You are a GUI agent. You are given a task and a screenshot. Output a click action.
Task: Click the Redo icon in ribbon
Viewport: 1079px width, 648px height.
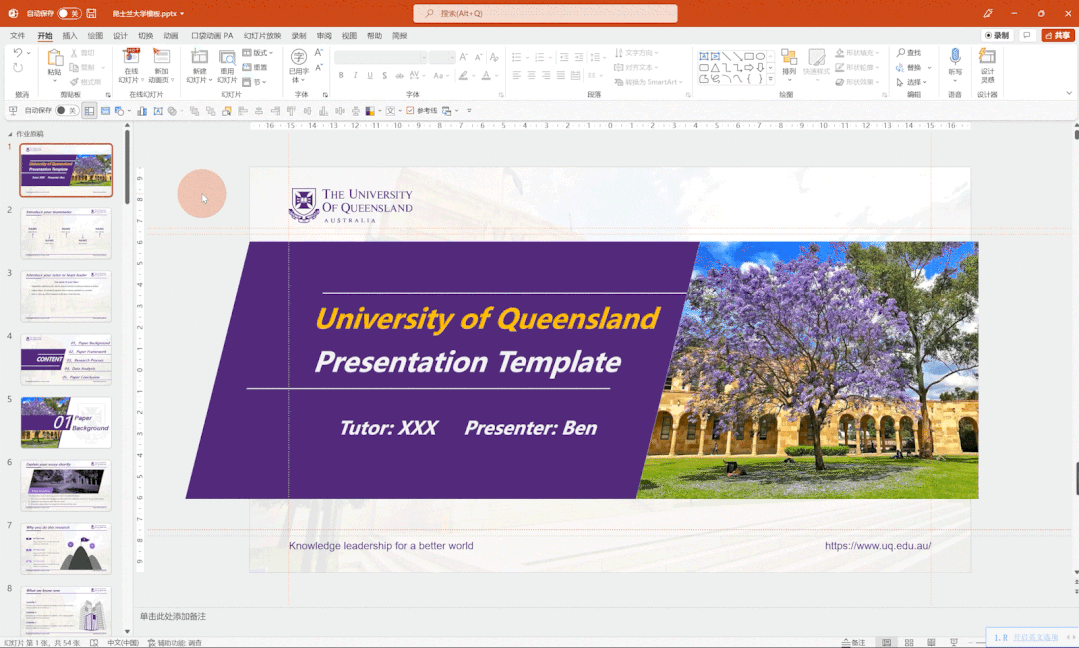(17, 67)
